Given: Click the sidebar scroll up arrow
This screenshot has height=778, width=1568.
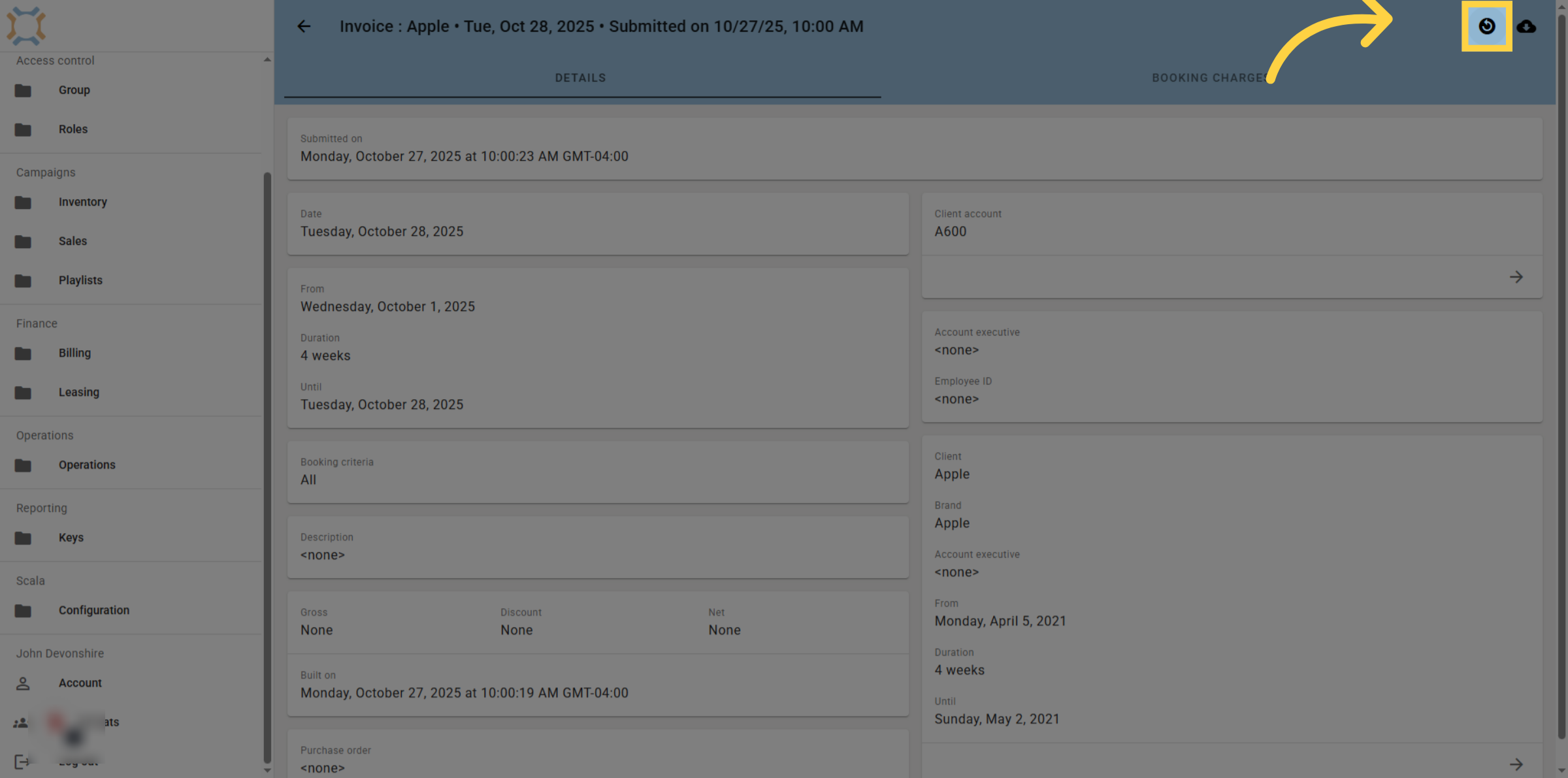Looking at the screenshot, I should click(x=267, y=59).
